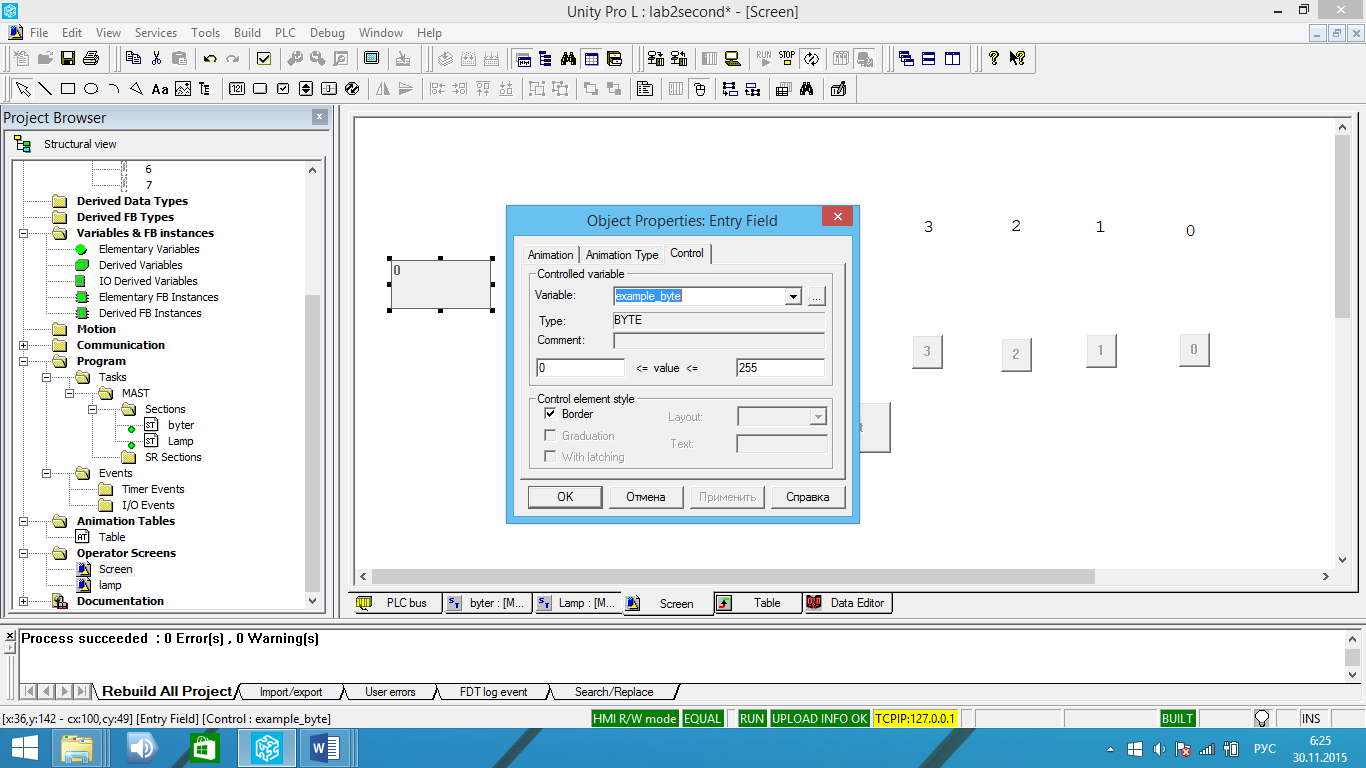Open the PLC menu

tap(285, 33)
